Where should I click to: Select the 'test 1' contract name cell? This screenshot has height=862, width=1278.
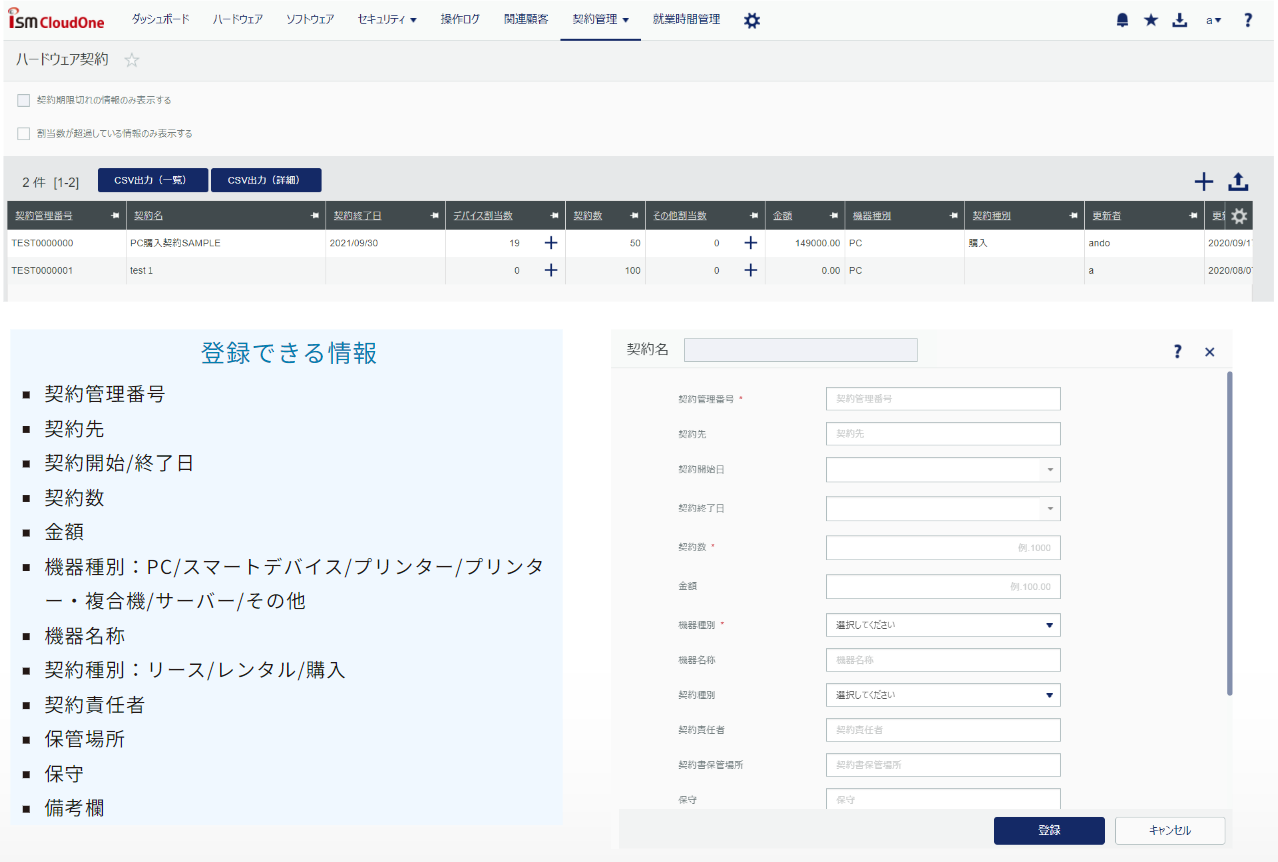coord(226,270)
